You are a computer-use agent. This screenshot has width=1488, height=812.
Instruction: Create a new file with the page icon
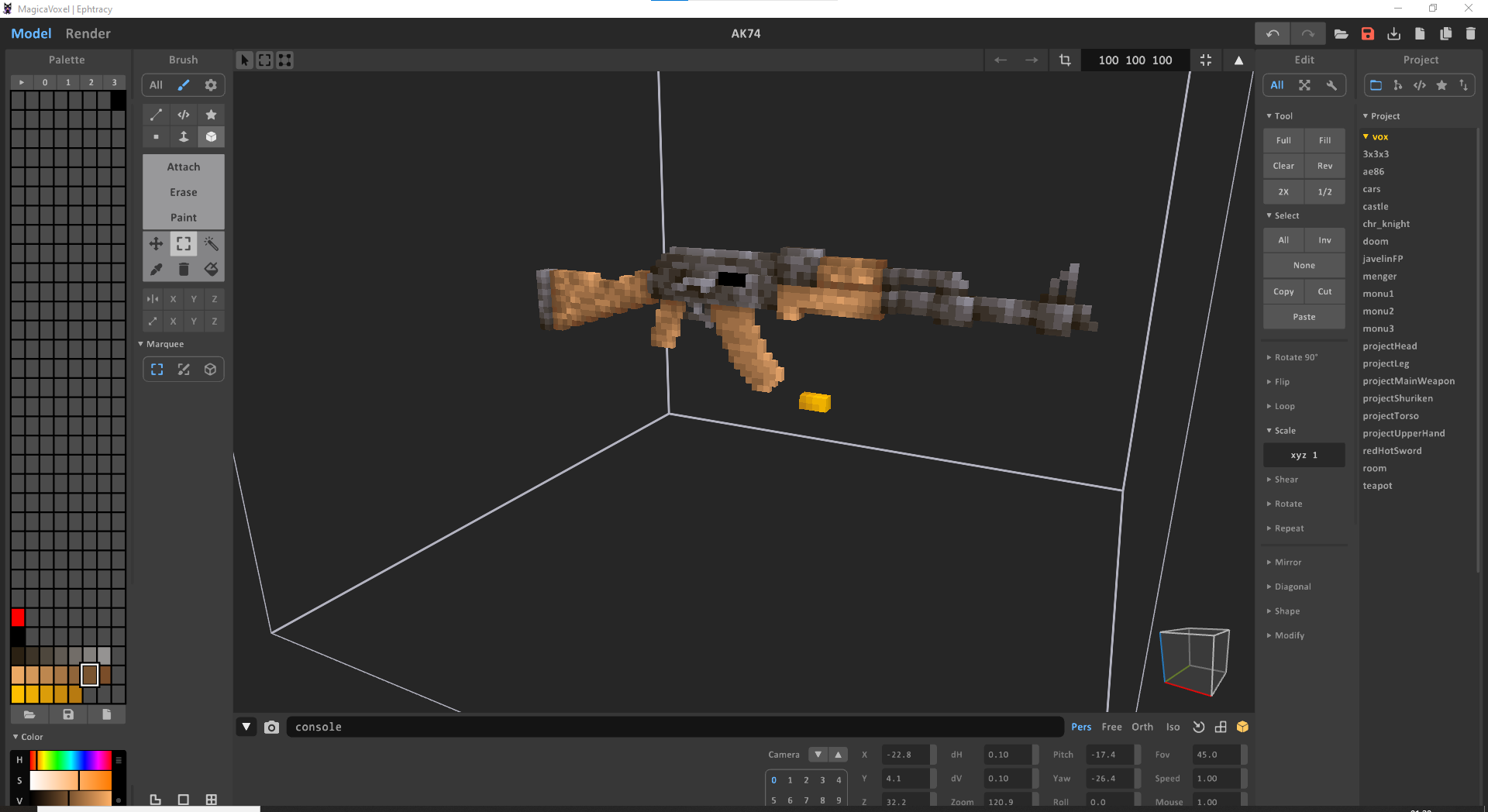coord(1420,34)
